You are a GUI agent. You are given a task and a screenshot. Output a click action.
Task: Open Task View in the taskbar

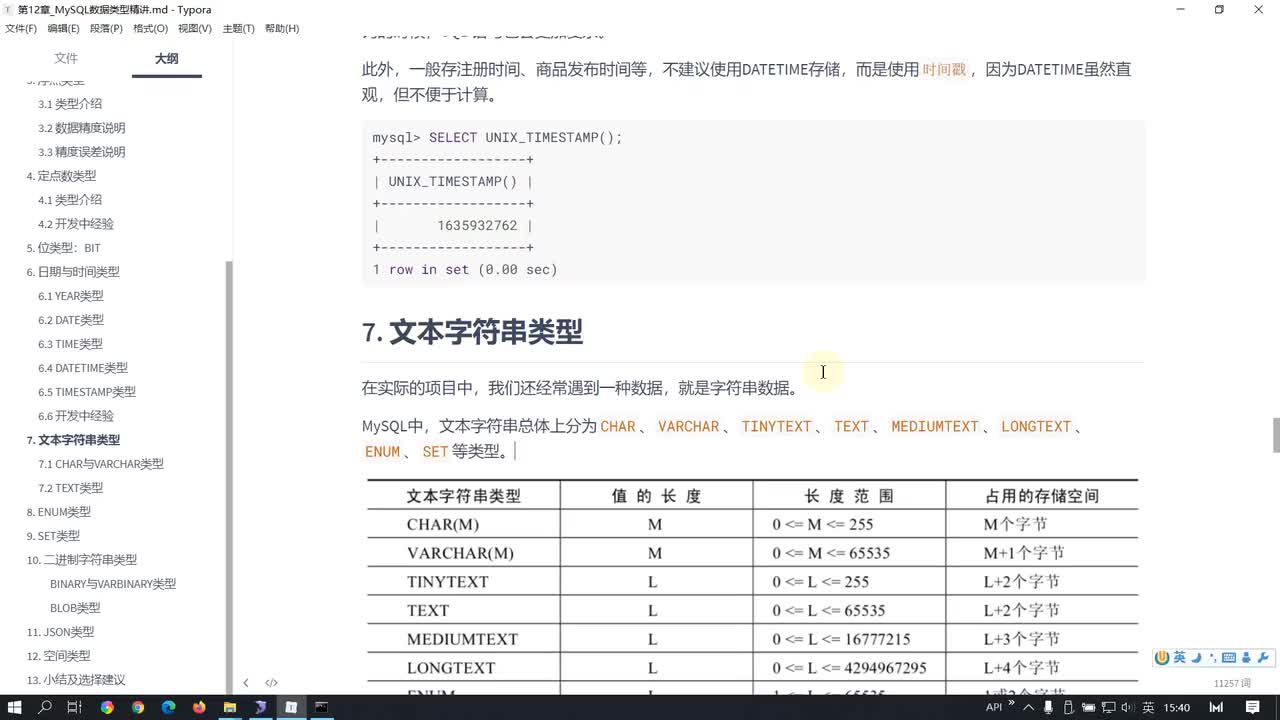[74, 707]
